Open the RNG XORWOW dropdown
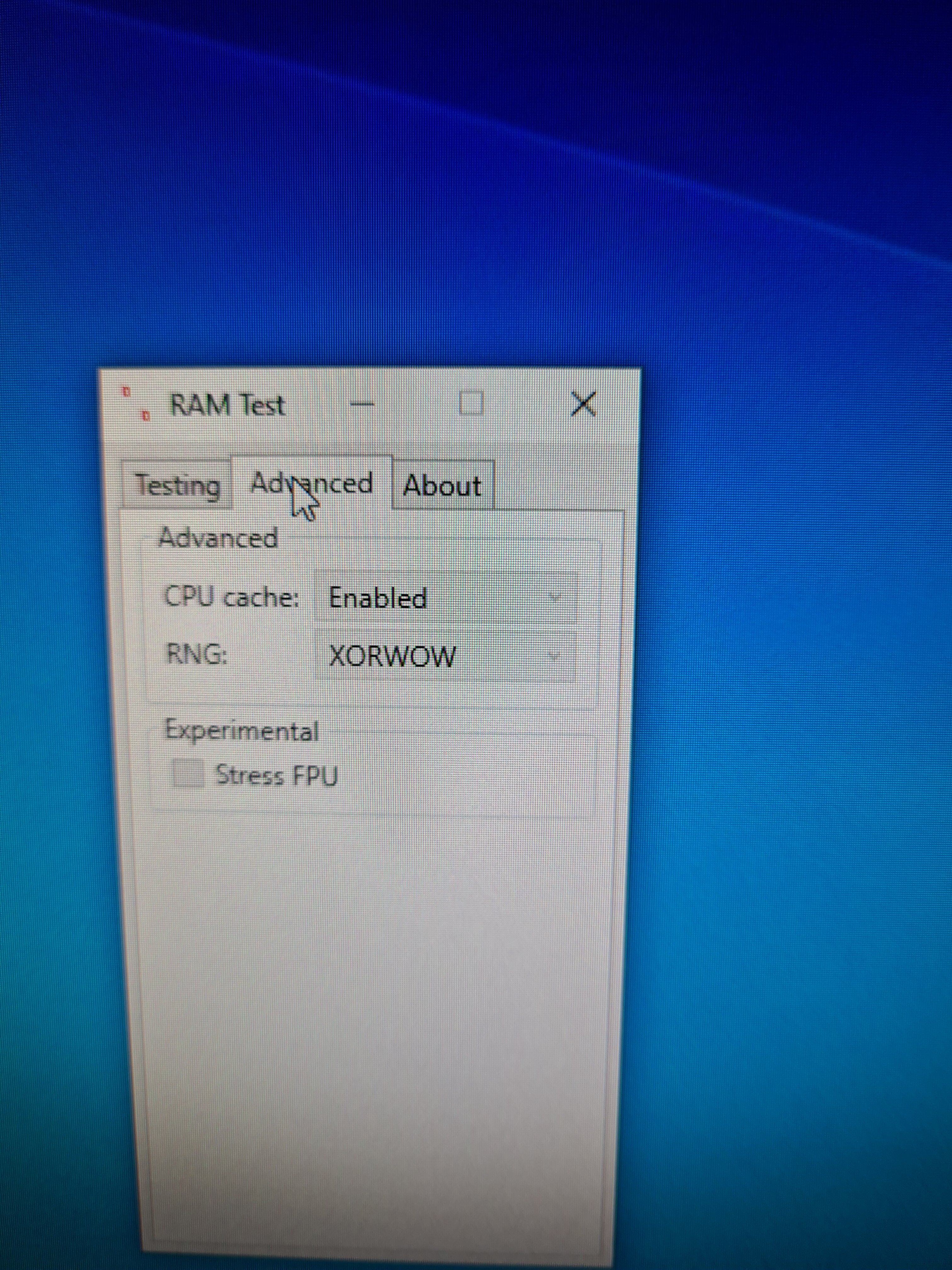 (445, 656)
